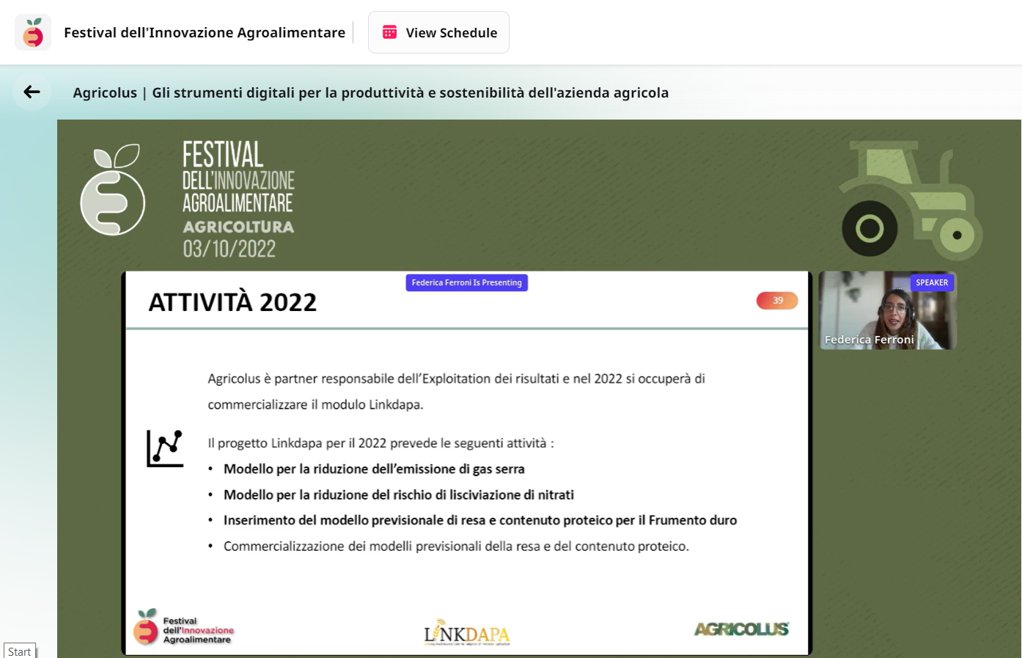Click the ATTIVITÀ 2022 slide heading
Viewport: 1022px width, 658px height.
233,302
